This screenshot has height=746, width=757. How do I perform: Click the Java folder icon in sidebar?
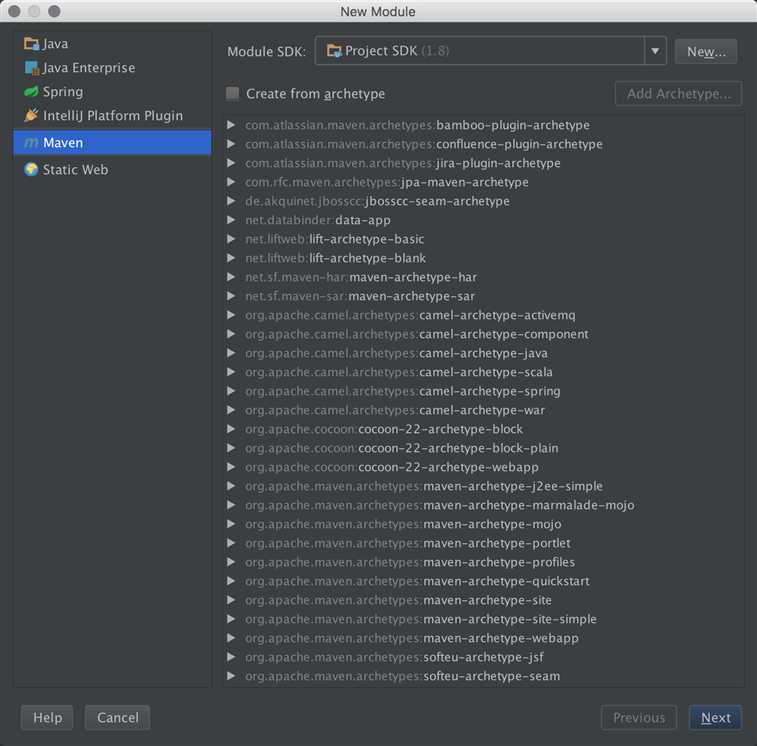(31, 44)
